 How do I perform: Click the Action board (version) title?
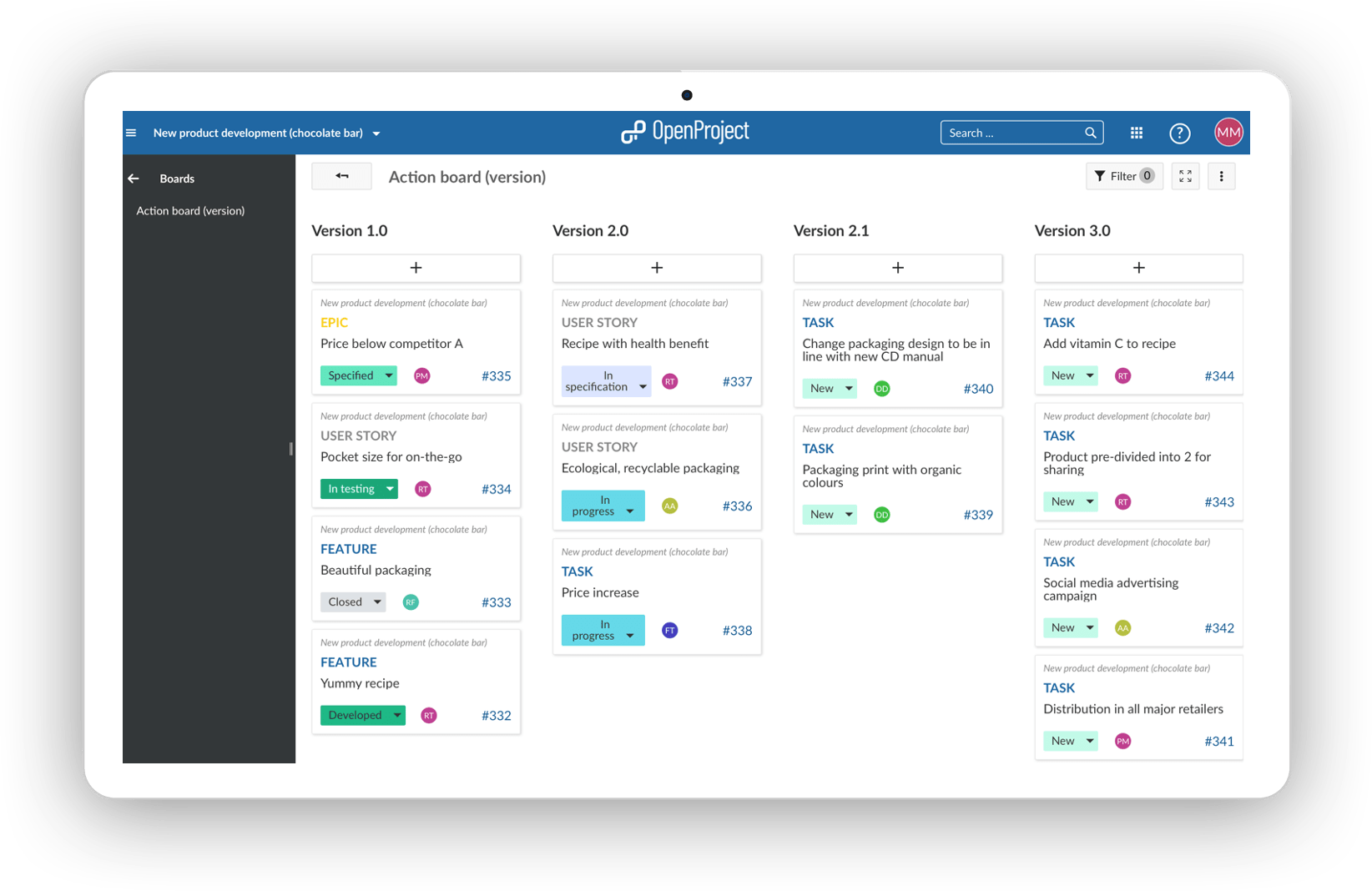coord(467,177)
